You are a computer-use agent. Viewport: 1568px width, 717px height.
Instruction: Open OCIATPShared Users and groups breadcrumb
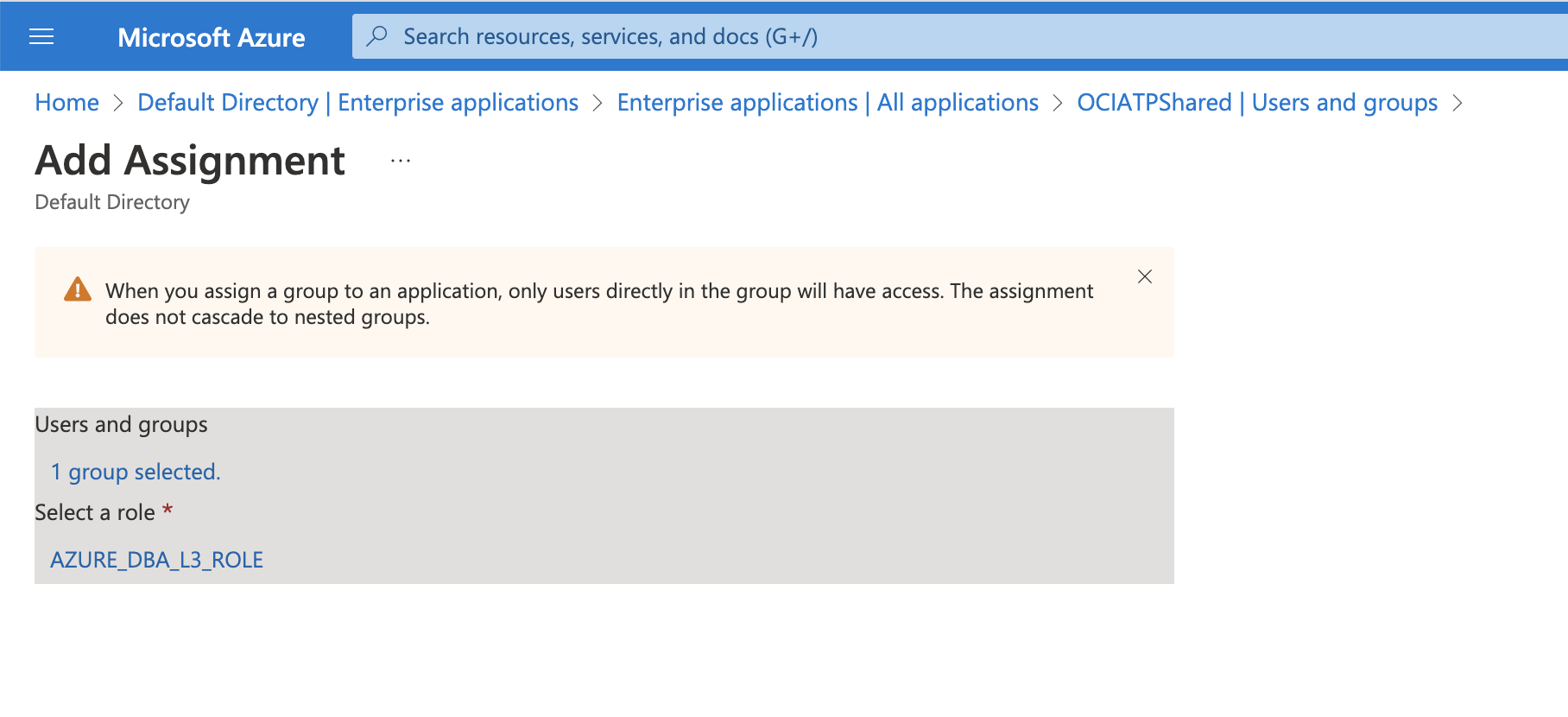coord(1257,103)
